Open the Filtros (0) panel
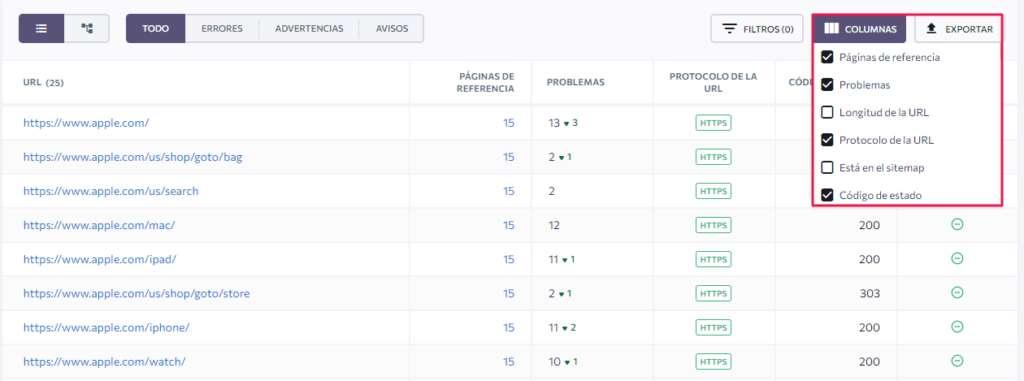Viewport: 1024px width, 381px height. 757,29
